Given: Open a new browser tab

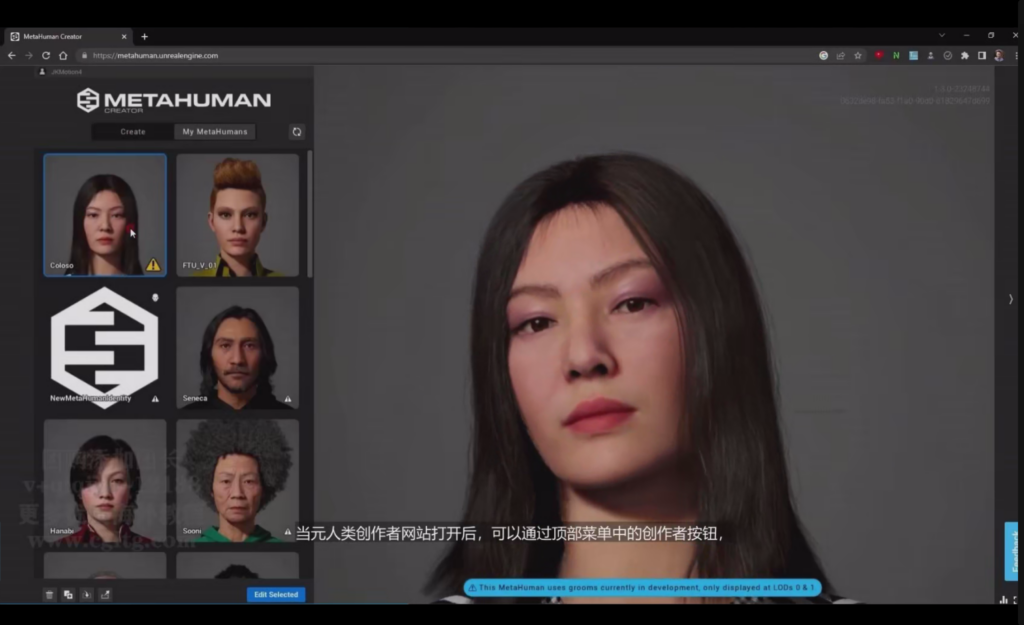Looking at the screenshot, I should tap(144, 37).
